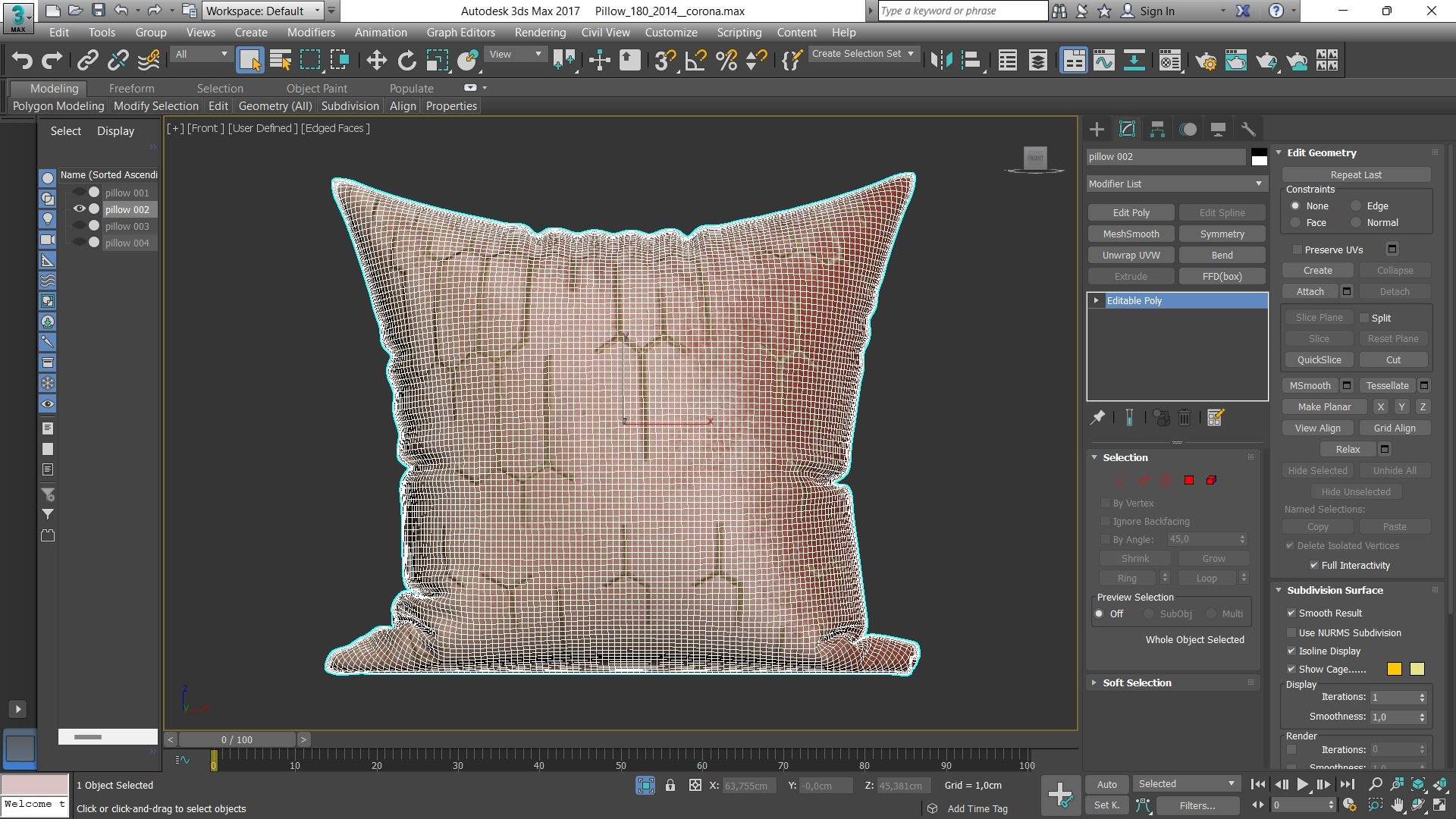Click the Attach button

coord(1310,291)
